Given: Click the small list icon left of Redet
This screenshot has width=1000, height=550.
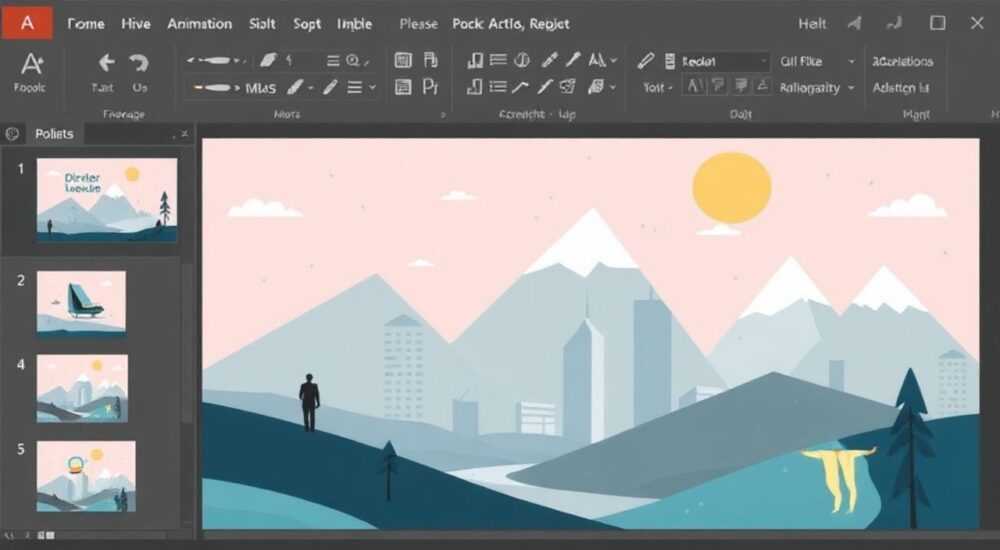Looking at the screenshot, I should point(670,61).
